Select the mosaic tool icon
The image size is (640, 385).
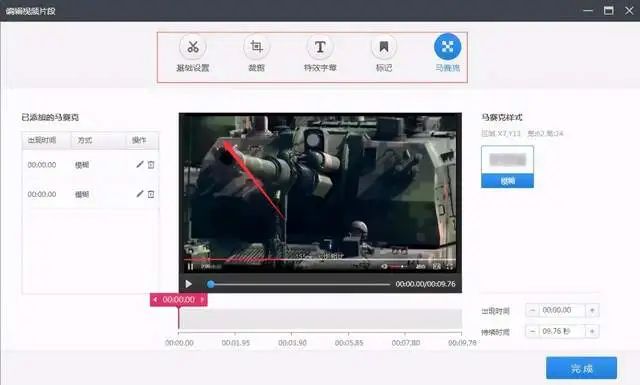click(x=447, y=47)
